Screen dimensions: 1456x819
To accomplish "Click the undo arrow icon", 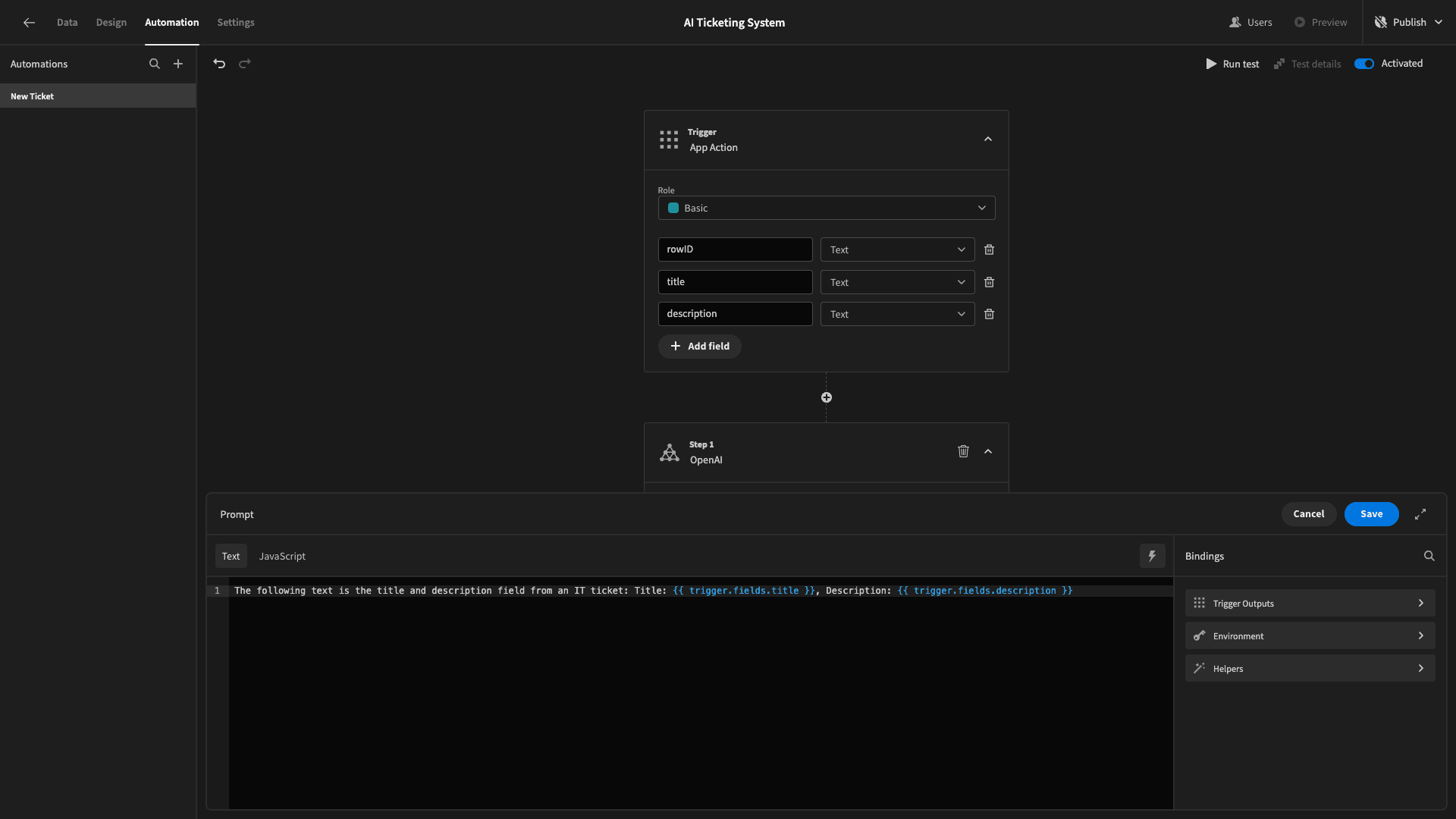I will [x=219, y=64].
